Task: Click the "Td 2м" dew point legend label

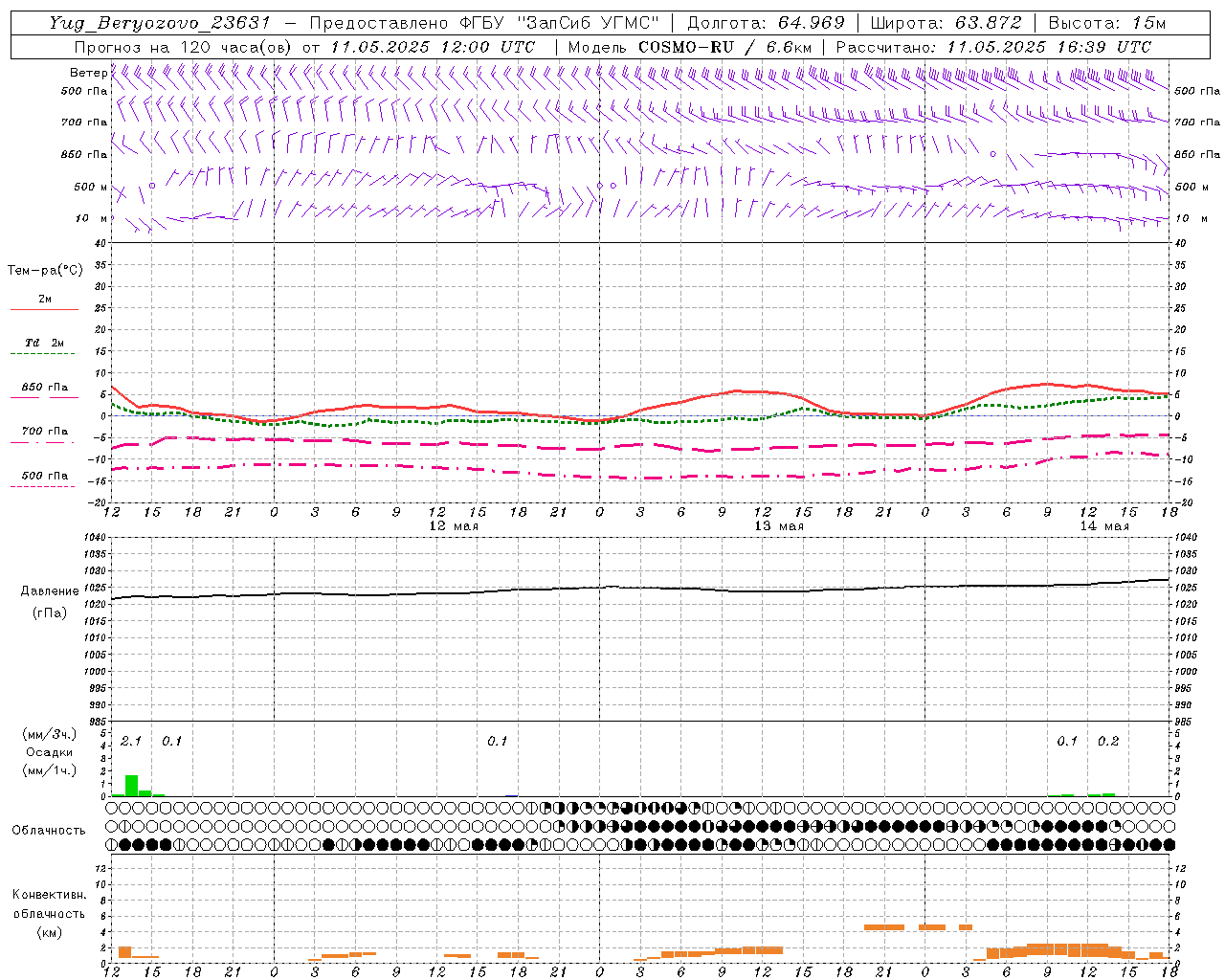Action: tap(44, 343)
